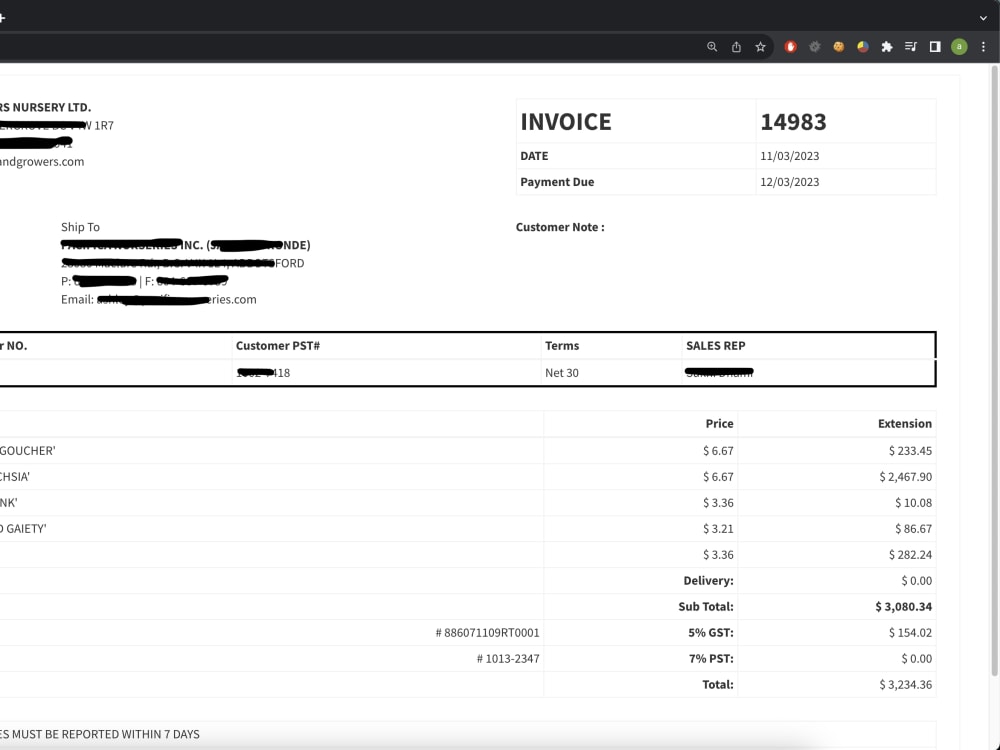This screenshot has height=750, width=1000.
Task: Select the extension amount $ 10.08
Action: 913,503
